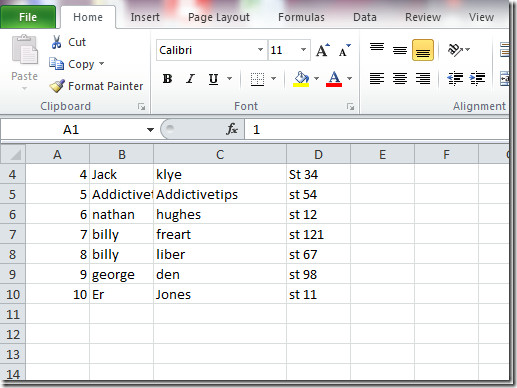
Task: Open the Orientation dropdown arrow
Action: tap(467, 50)
